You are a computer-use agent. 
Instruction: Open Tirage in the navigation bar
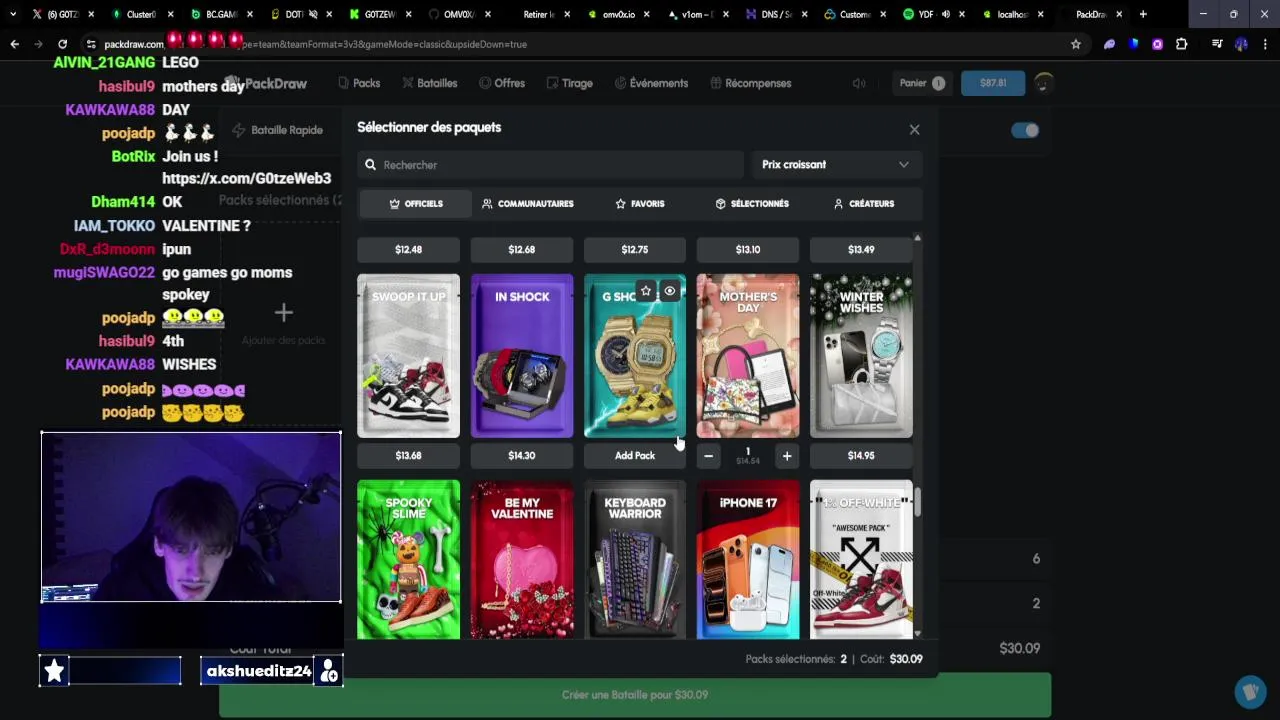click(x=570, y=83)
